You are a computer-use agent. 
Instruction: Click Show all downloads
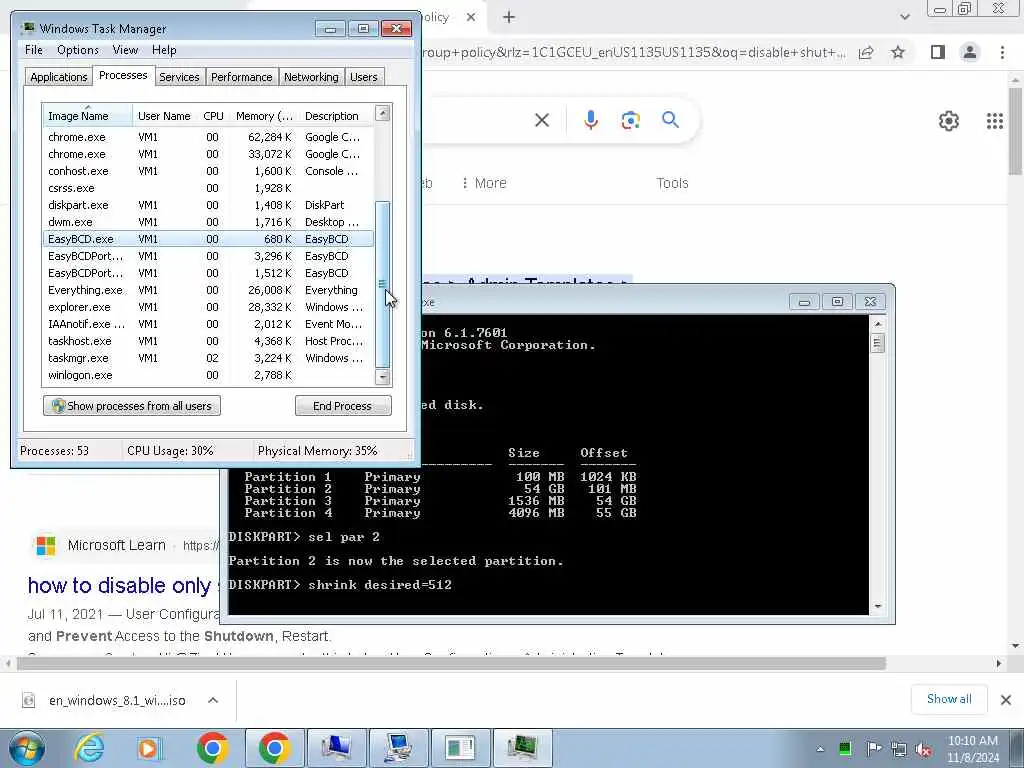pyautogui.click(x=949, y=699)
